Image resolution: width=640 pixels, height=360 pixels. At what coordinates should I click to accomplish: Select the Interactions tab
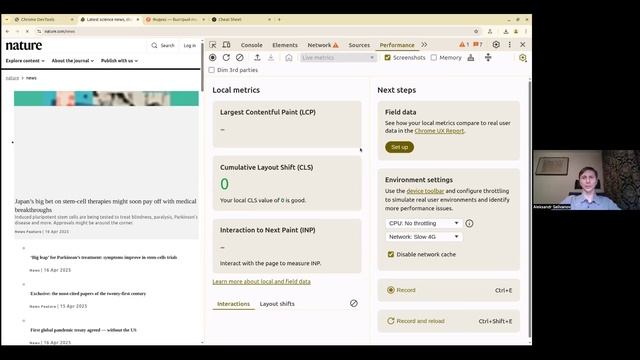(x=233, y=304)
